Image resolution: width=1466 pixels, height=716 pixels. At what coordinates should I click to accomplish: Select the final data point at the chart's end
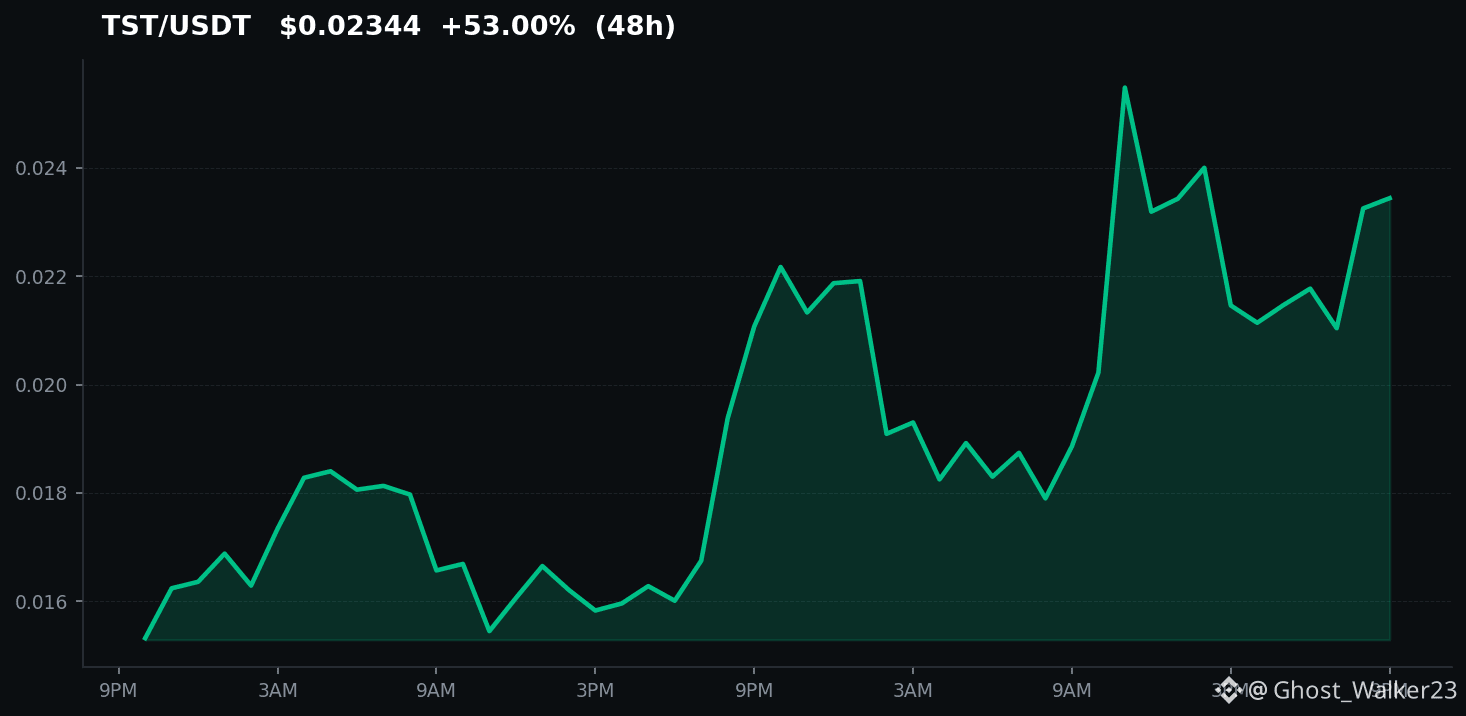1389,198
